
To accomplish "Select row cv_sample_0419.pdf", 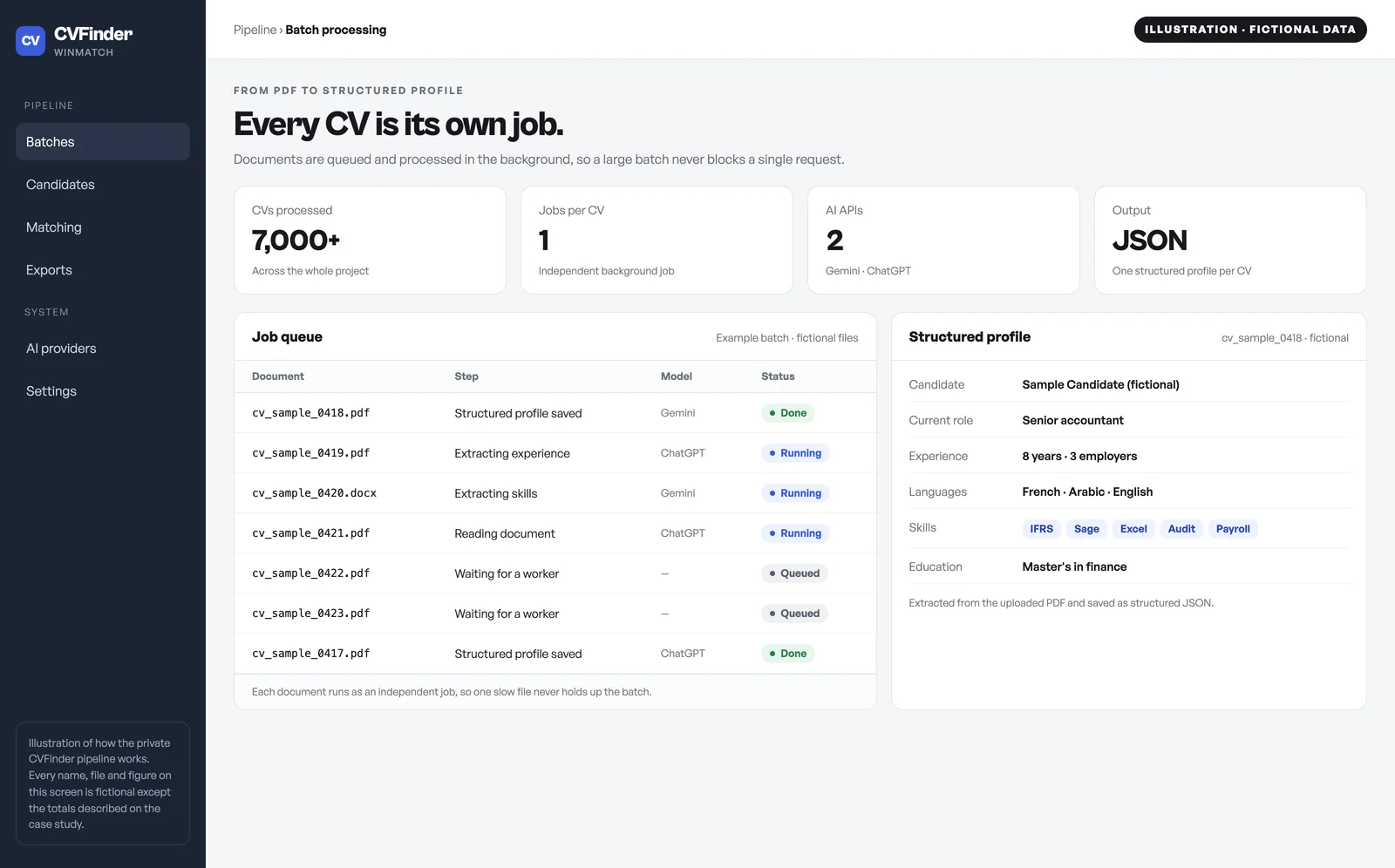I will 555,453.
